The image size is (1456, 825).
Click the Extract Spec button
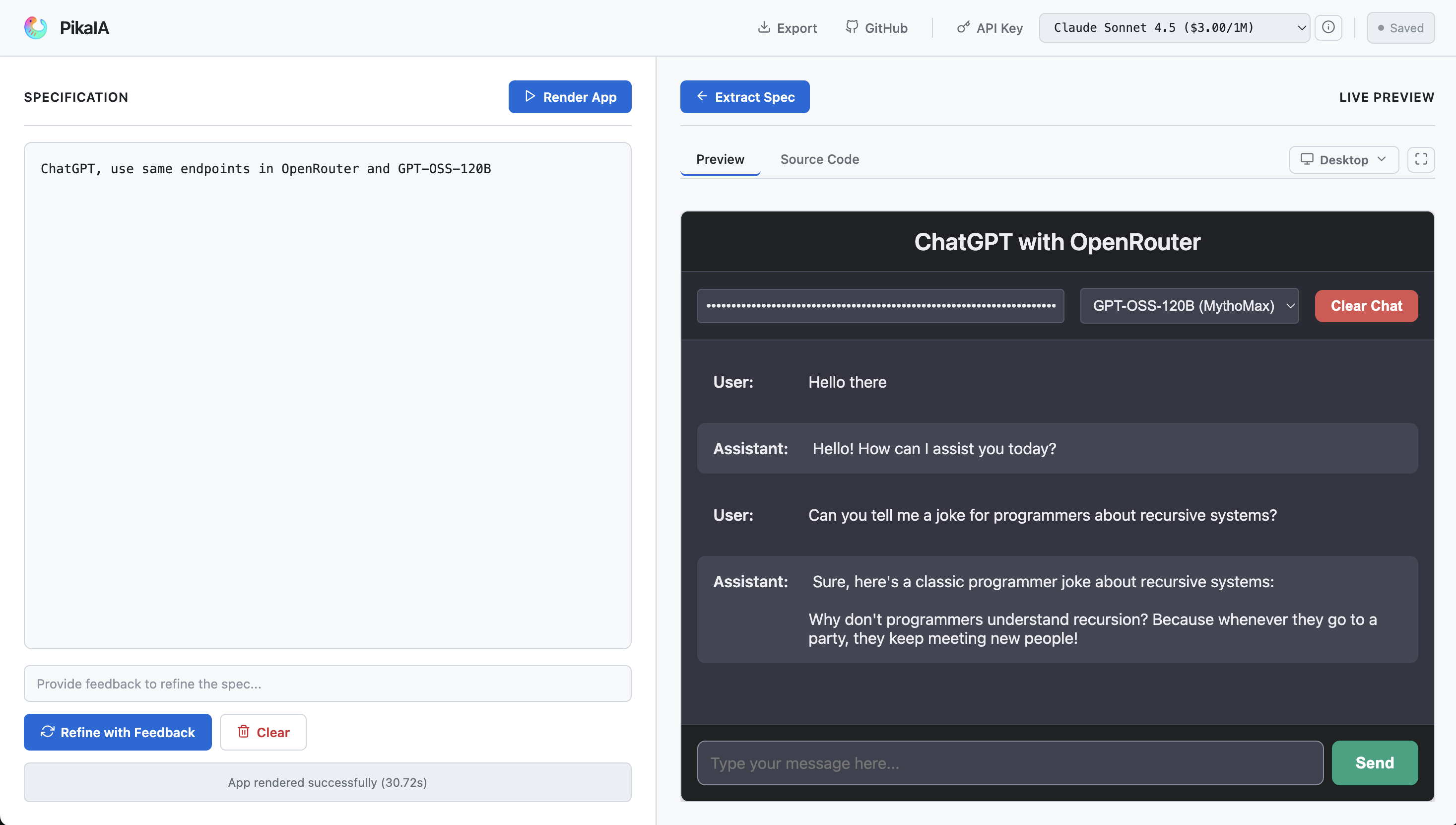tap(744, 97)
